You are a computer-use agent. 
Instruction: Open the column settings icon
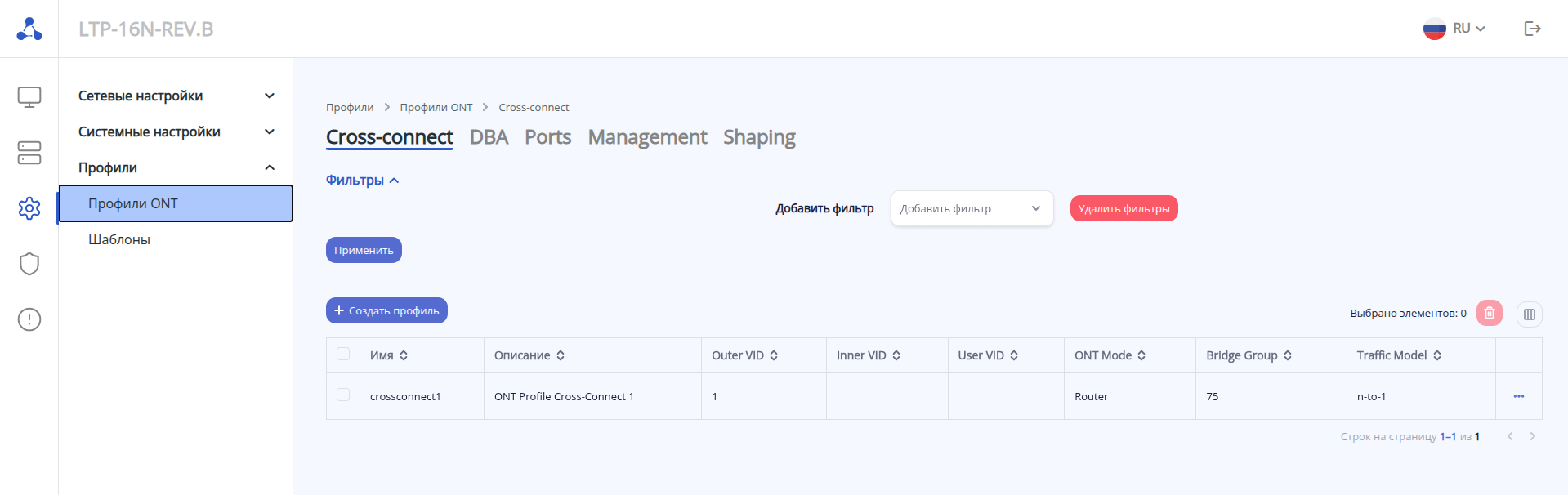click(1529, 314)
